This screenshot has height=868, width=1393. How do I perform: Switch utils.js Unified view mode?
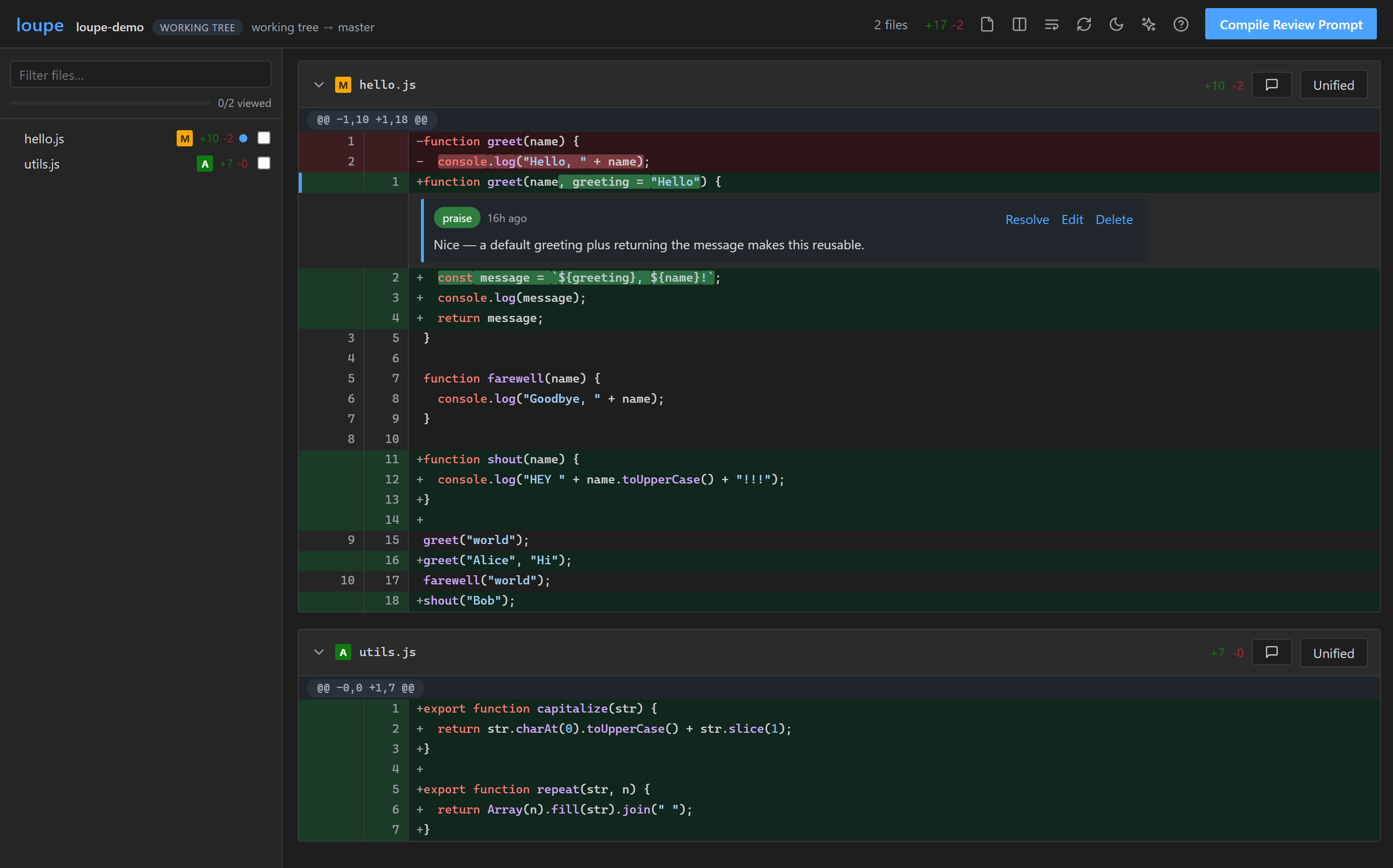1333,653
